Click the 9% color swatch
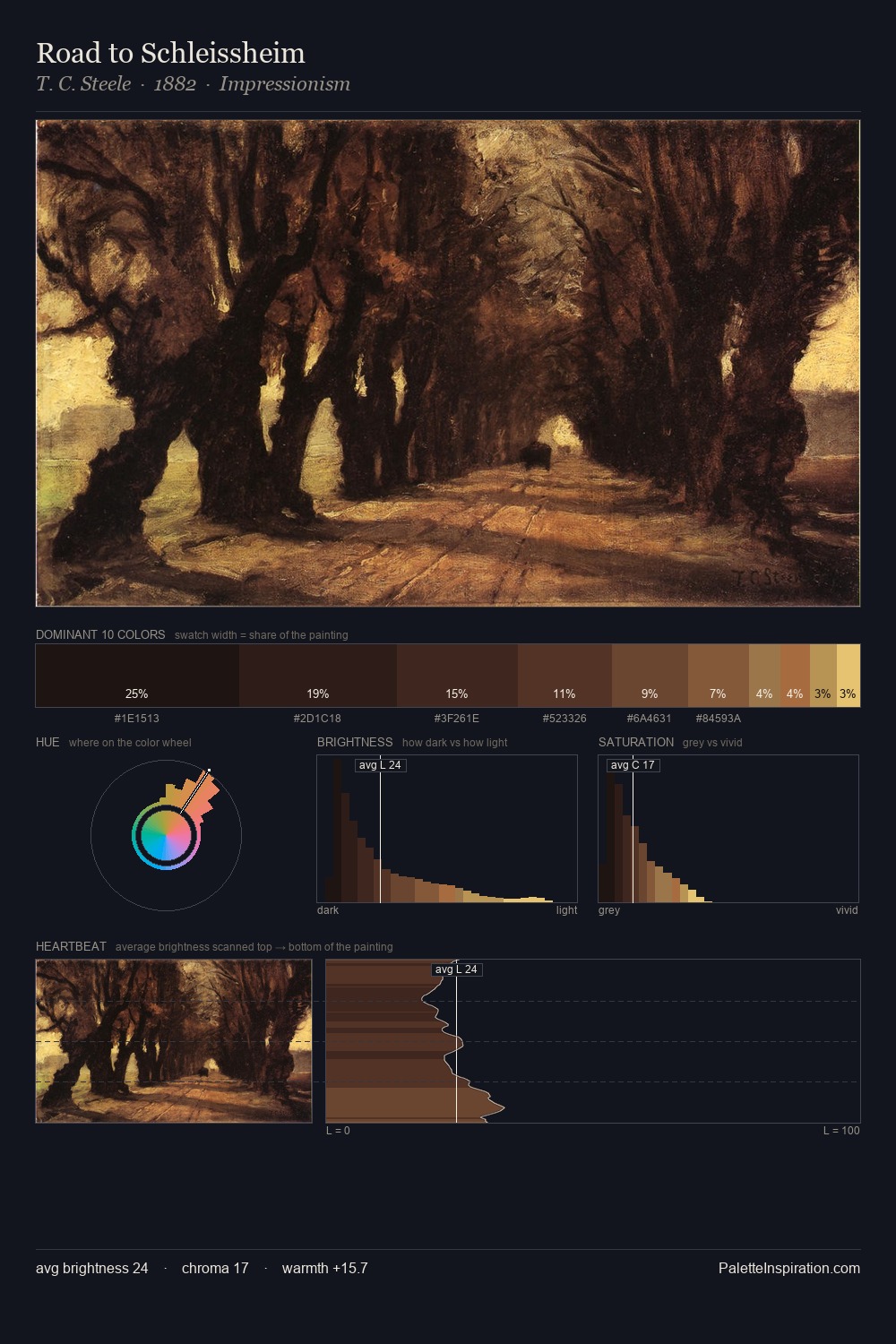 (x=650, y=676)
